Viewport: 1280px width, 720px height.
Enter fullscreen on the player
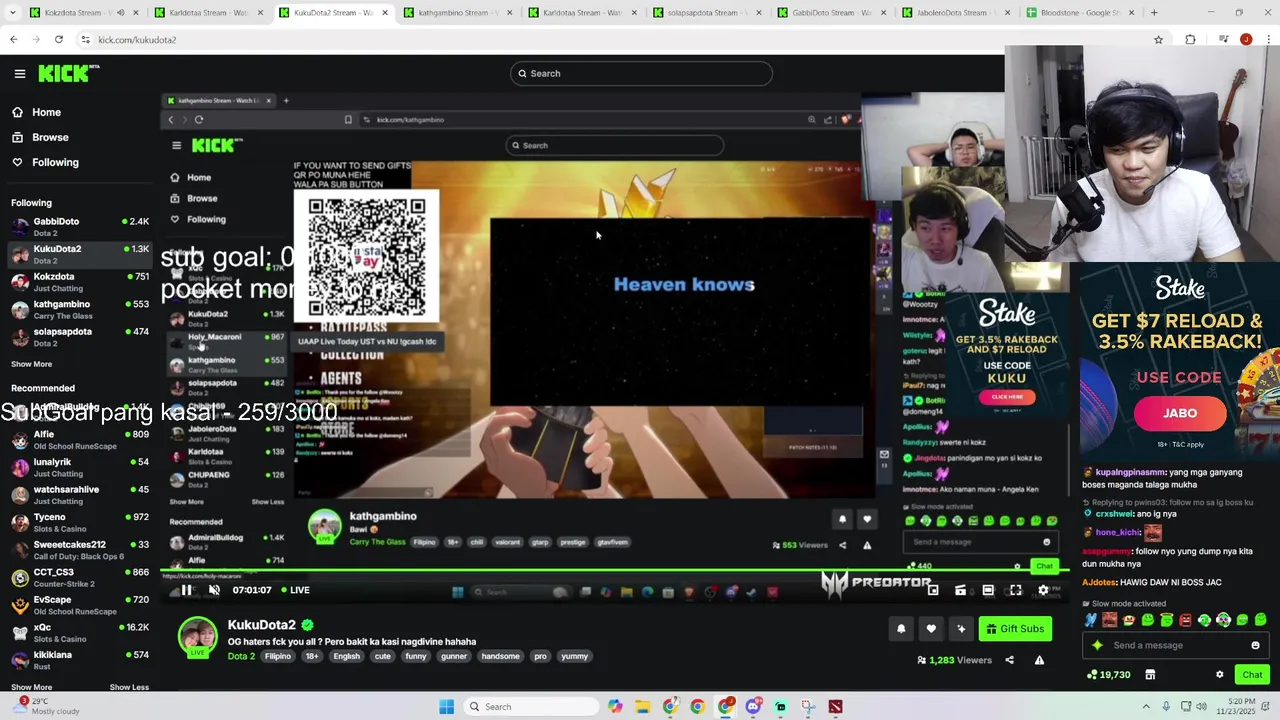pyautogui.click(x=1015, y=590)
